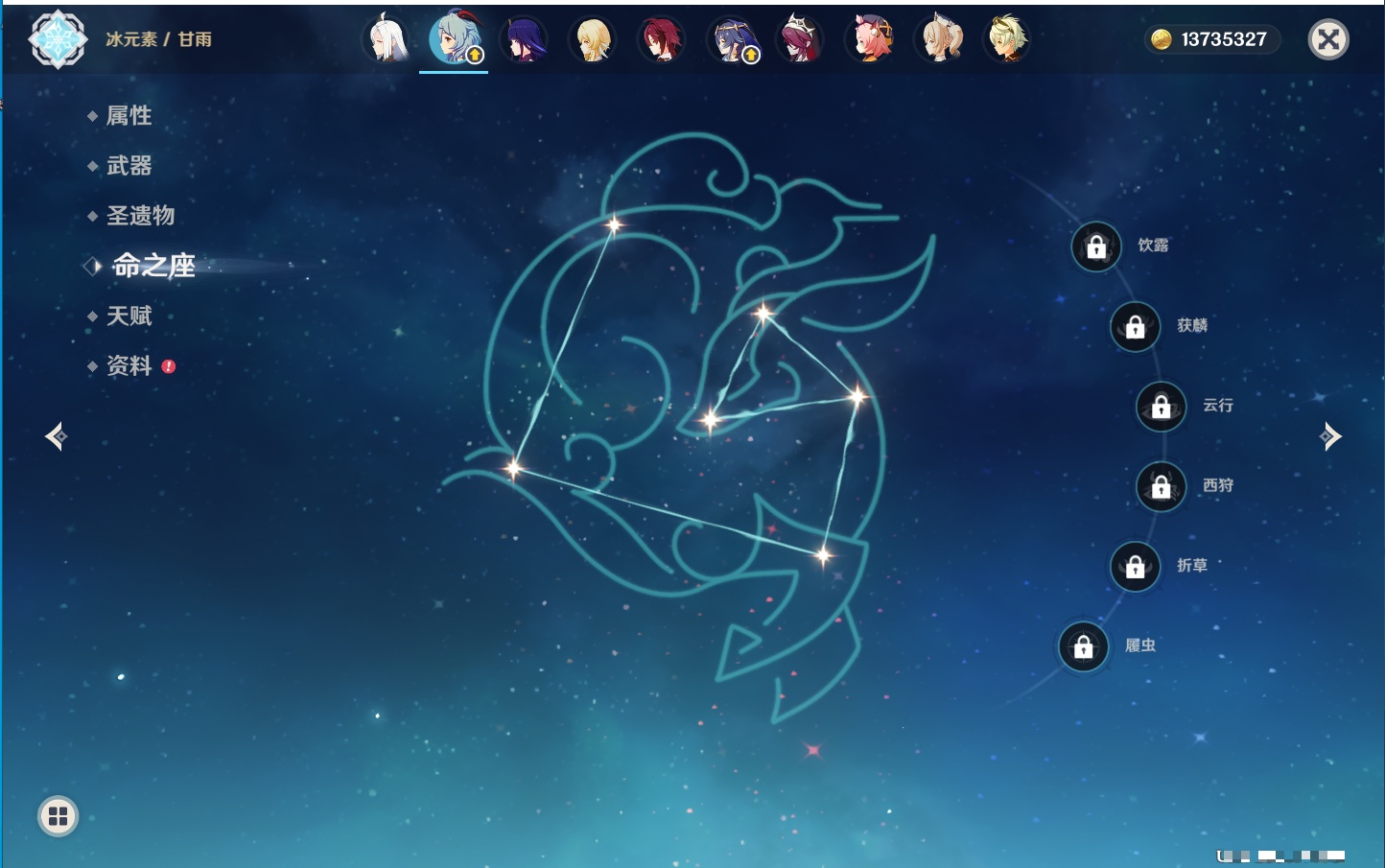The width and height of the screenshot is (1385, 868).
Task: Click the 折草 constellation label
Action: click(1192, 565)
